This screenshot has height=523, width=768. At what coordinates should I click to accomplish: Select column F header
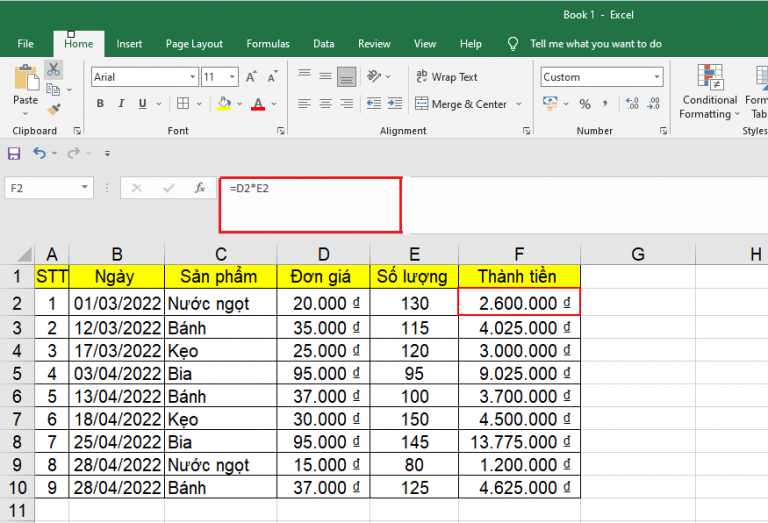pos(519,254)
